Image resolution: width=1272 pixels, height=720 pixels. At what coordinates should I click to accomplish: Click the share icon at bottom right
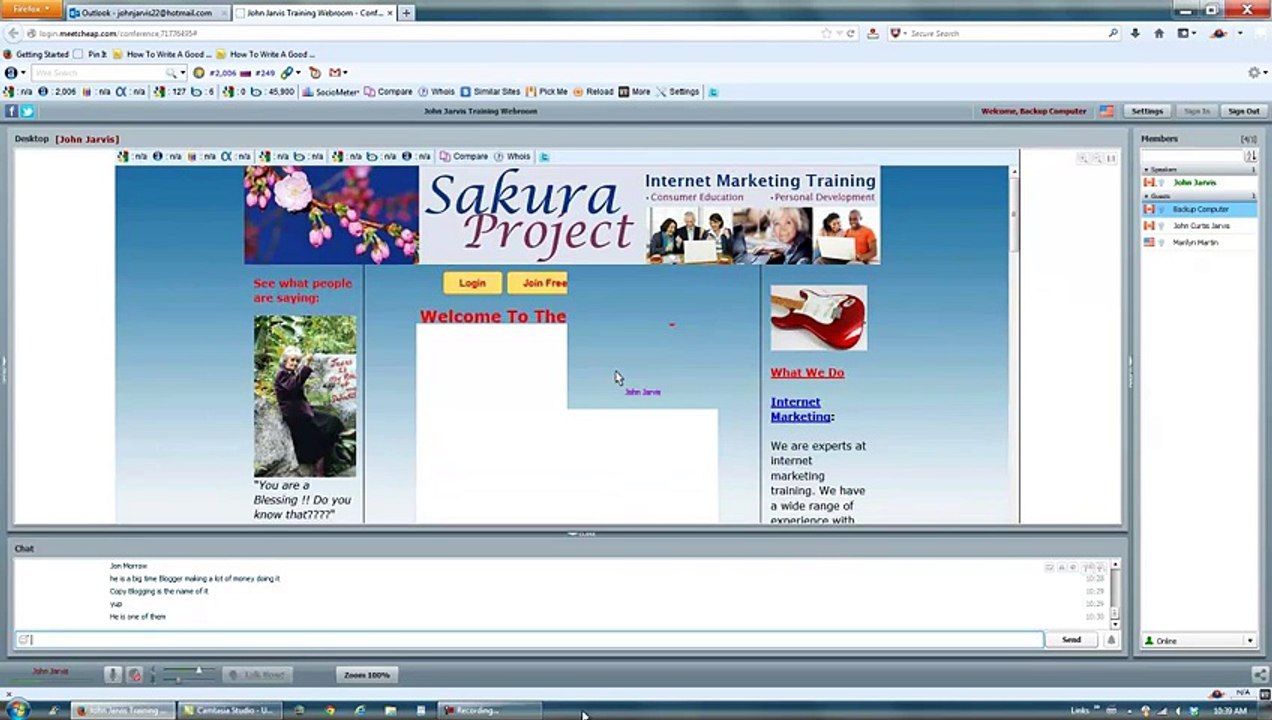1260,675
